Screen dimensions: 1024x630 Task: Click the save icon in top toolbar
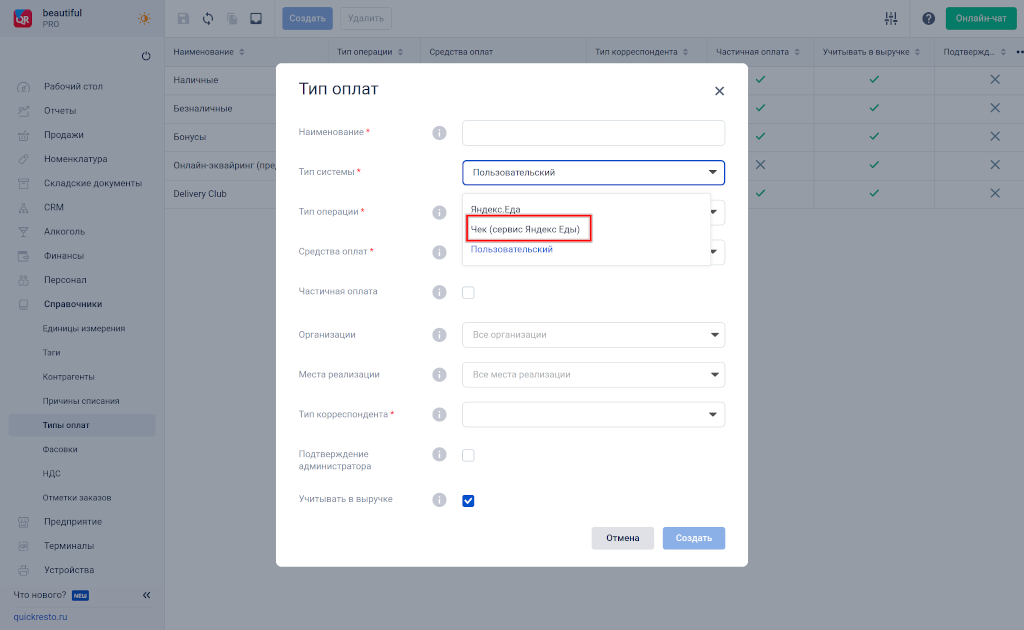click(x=183, y=18)
